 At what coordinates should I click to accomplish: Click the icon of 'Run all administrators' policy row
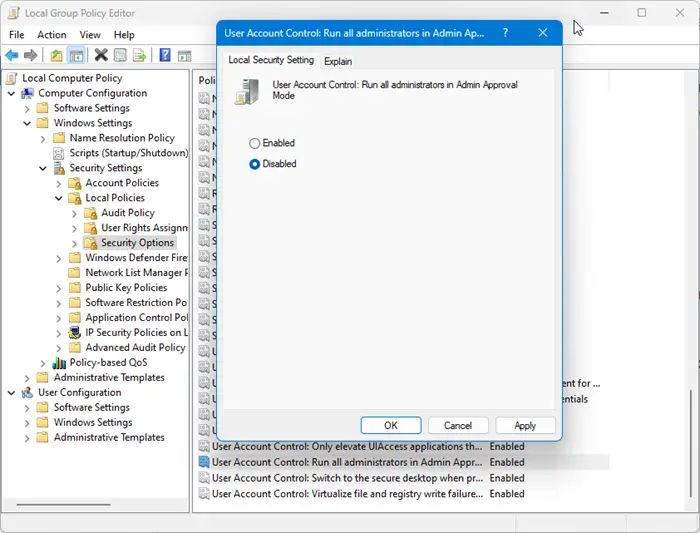tap(204, 462)
